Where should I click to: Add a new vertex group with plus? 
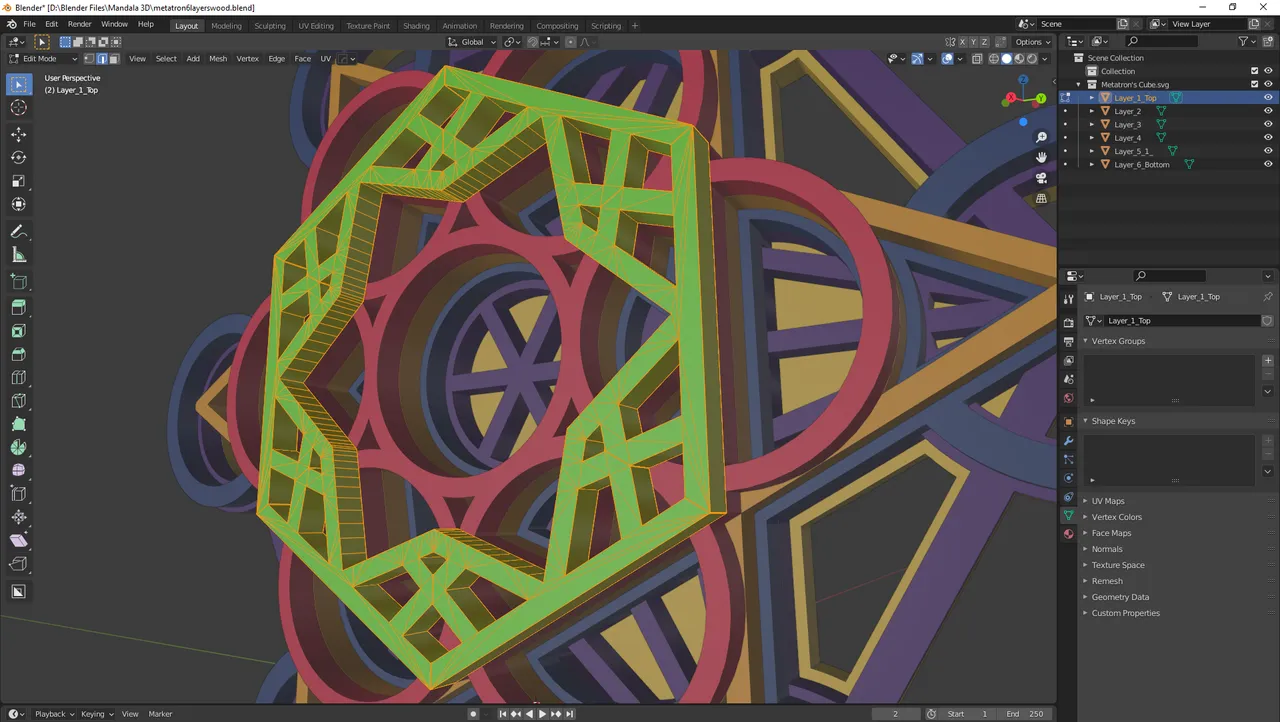[1268, 361]
